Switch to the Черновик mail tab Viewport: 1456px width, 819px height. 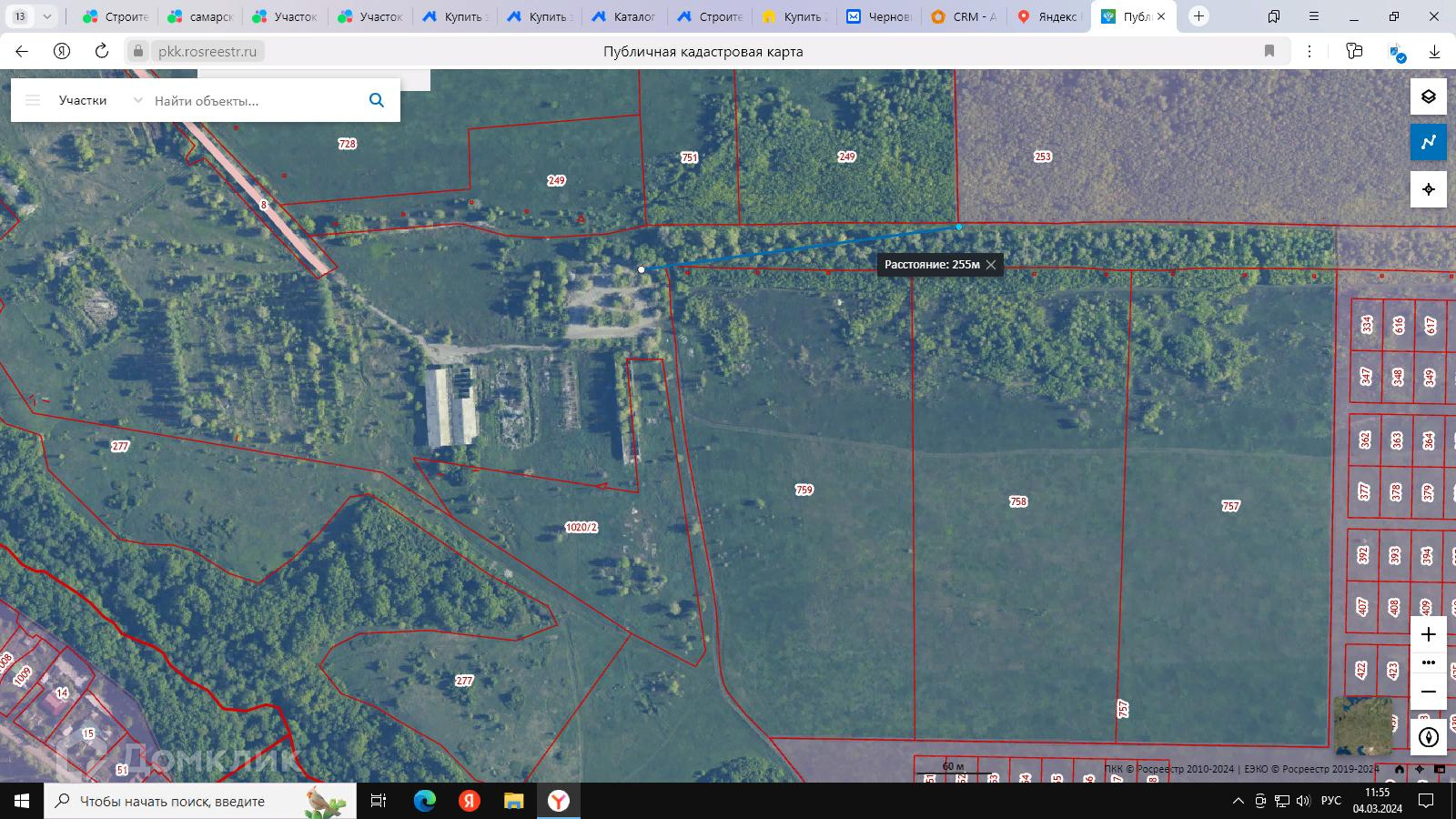coord(879,16)
